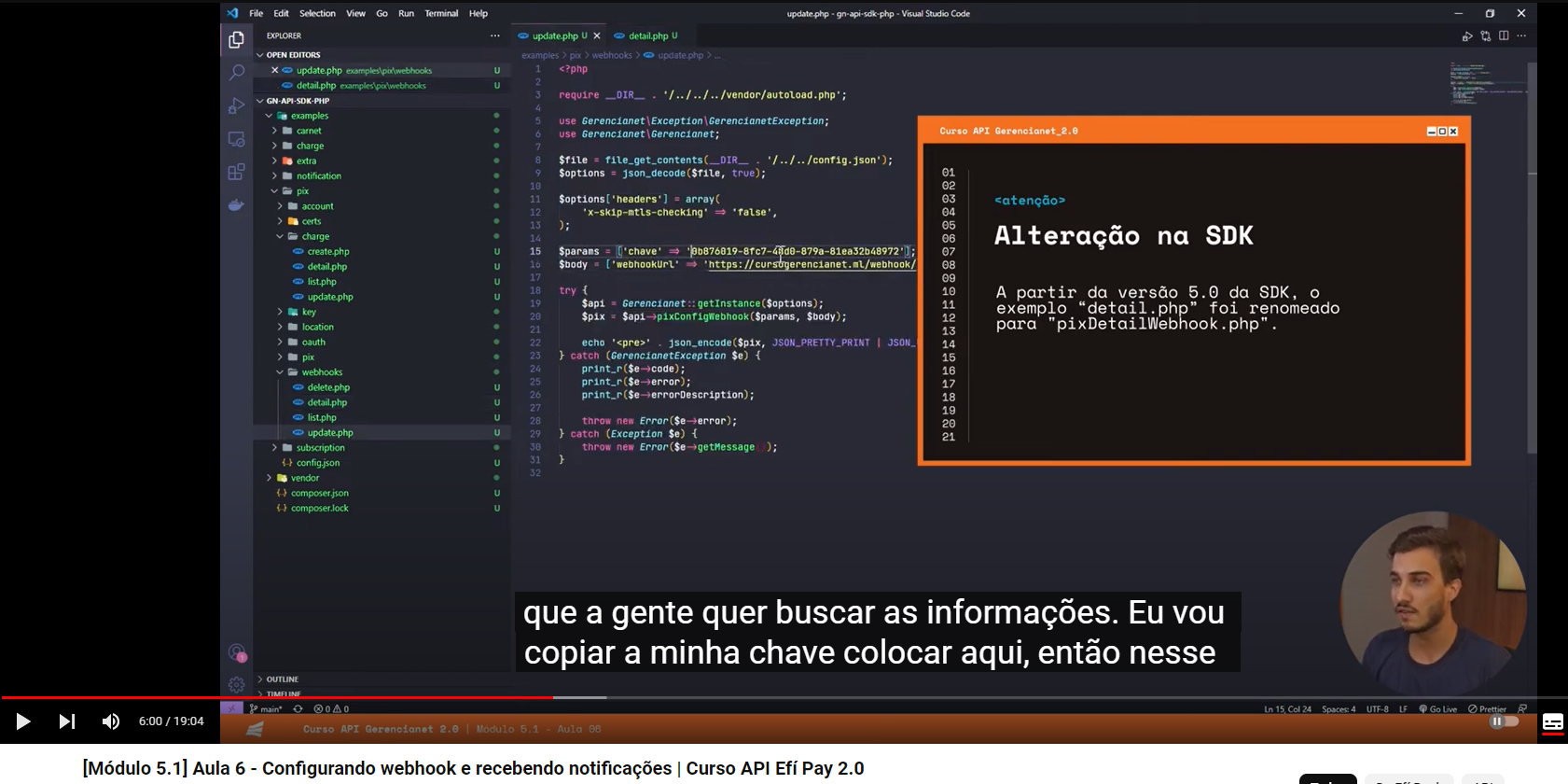Open config.json file
Viewport: 1568px width, 784px height.
pyautogui.click(x=317, y=463)
